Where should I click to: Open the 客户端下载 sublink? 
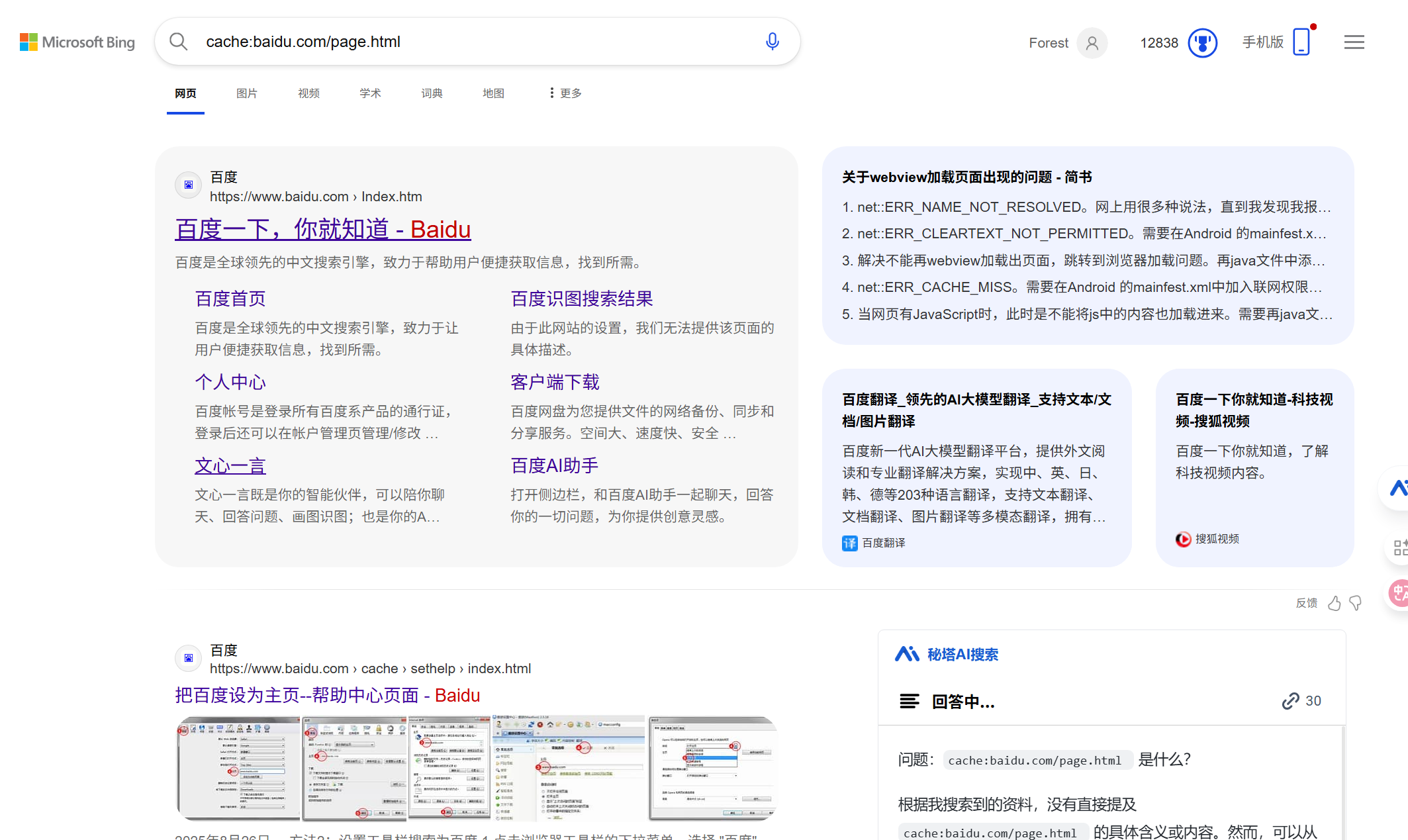555,383
